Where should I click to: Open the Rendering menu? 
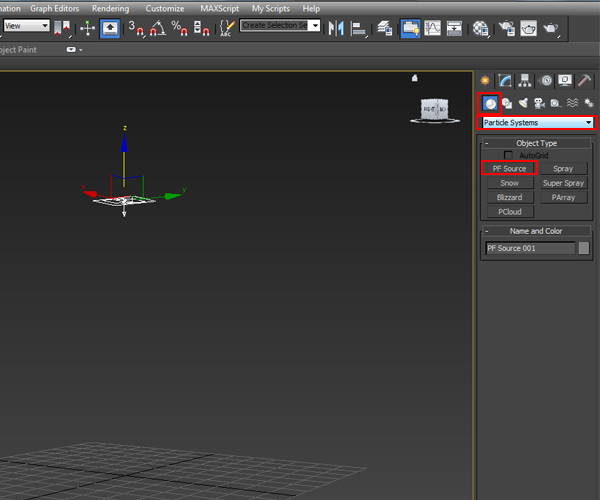[111, 8]
